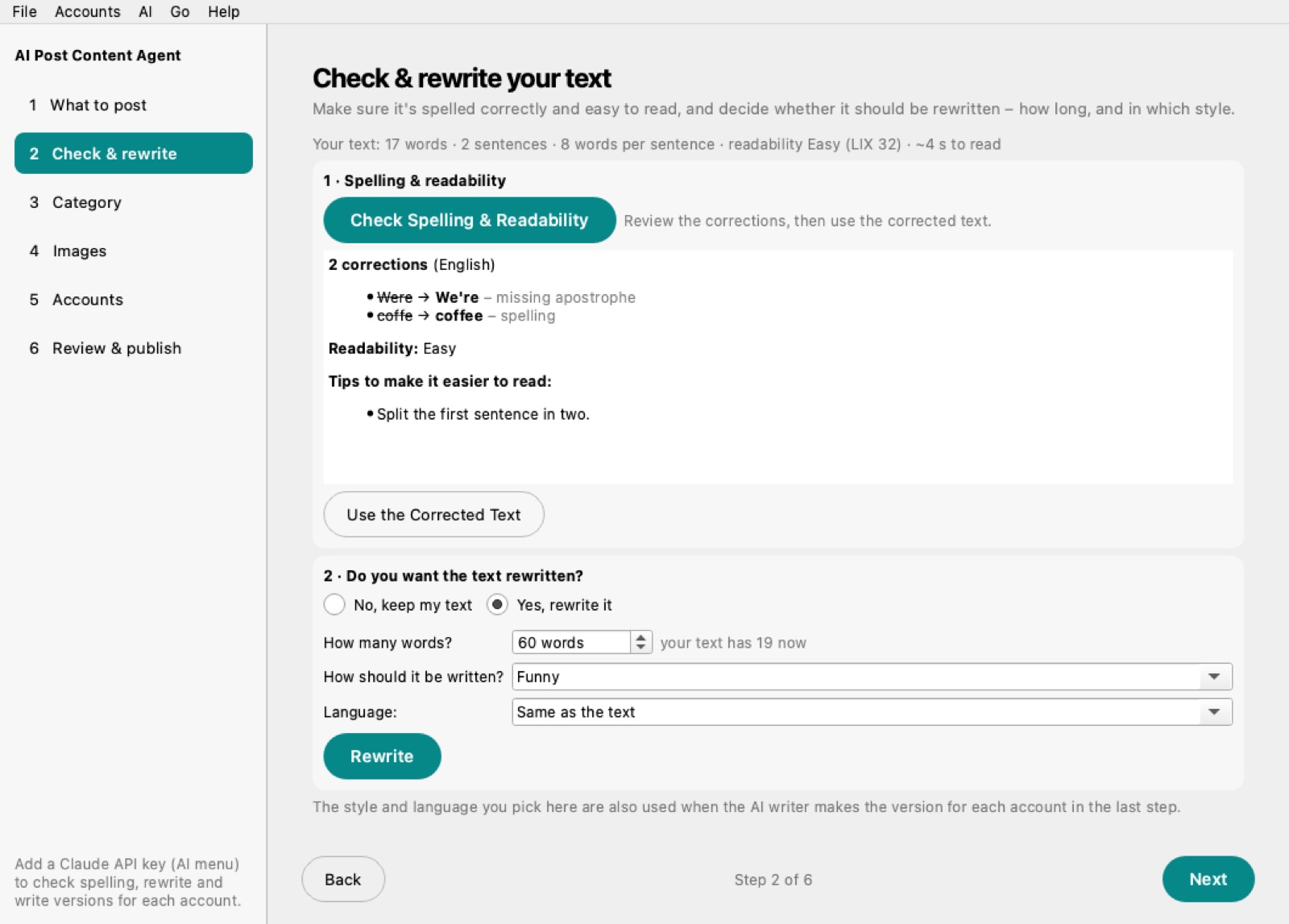This screenshot has width=1289, height=924.
Task: Click the "Readability: Easy" line
Action: click(392, 348)
